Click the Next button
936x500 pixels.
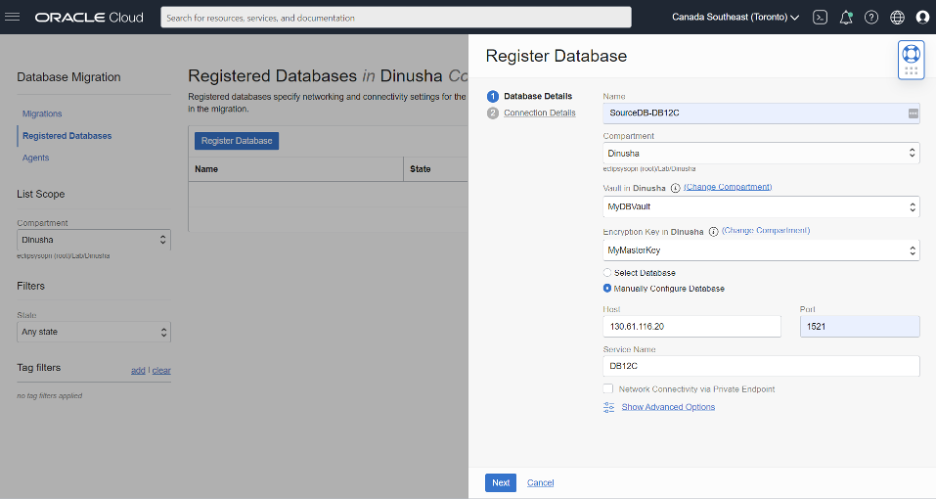click(501, 483)
